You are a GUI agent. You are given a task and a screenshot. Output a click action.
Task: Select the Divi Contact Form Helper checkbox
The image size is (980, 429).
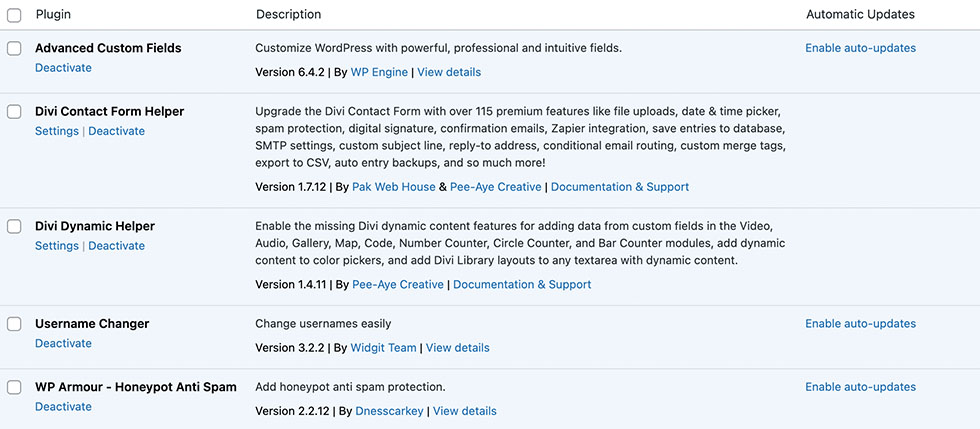click(14, 112)
